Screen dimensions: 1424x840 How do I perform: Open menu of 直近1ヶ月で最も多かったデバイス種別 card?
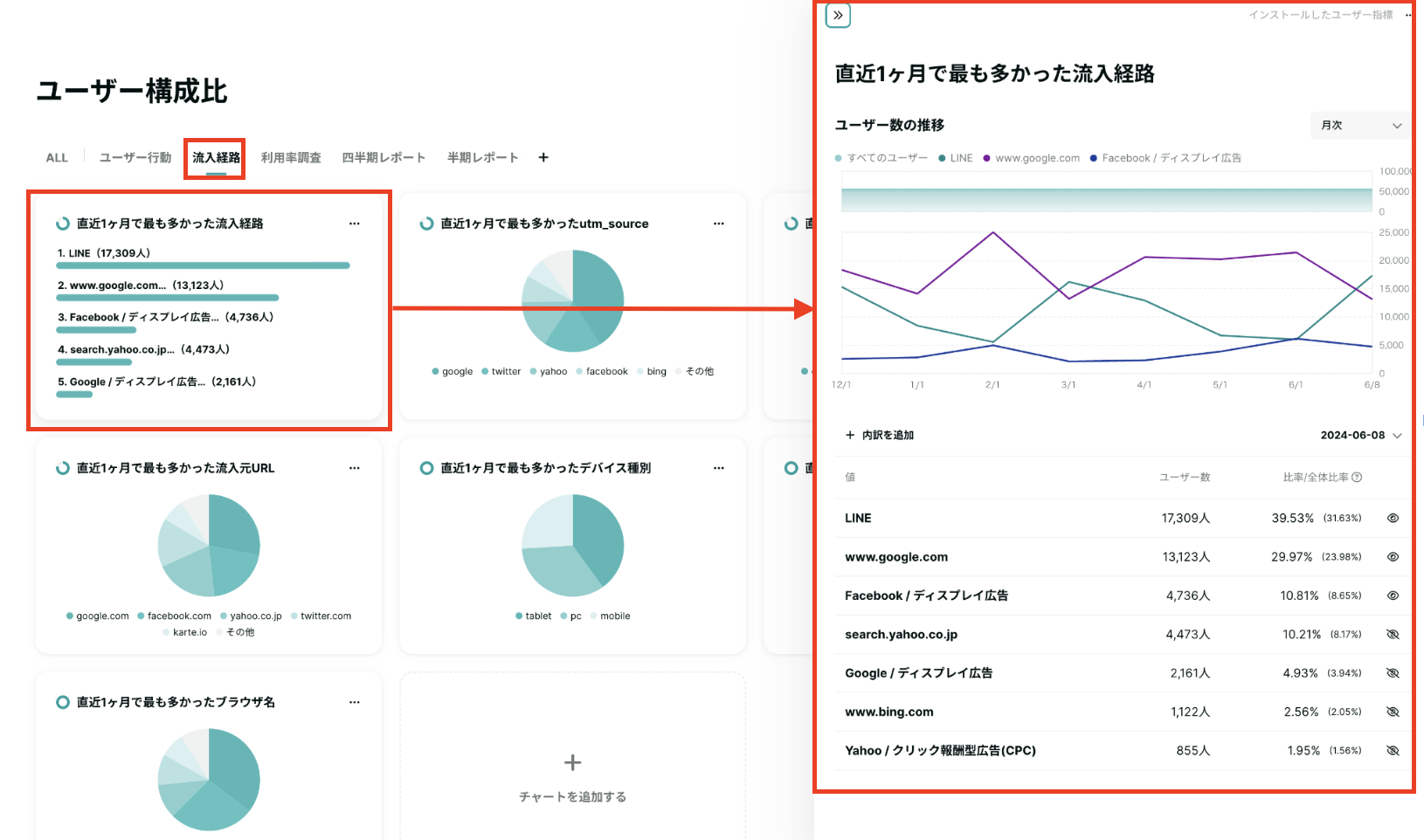click(719, 468)
